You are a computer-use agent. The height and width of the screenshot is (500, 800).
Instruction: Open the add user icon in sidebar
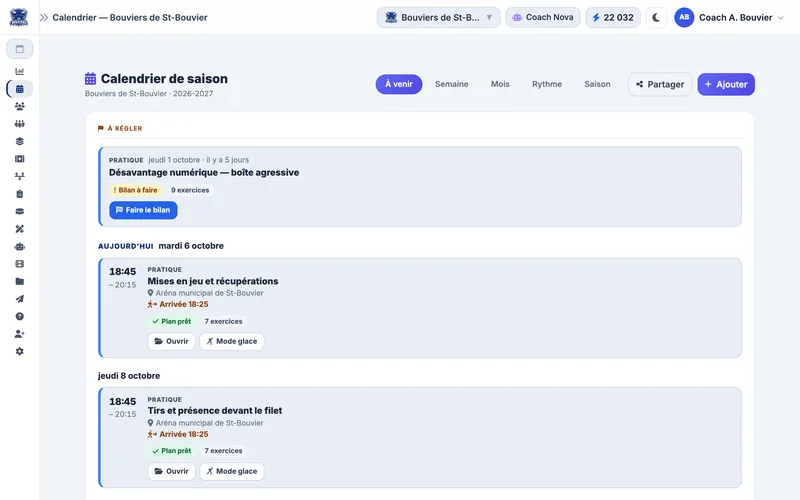pyautogui.click(x=19, y=334)
